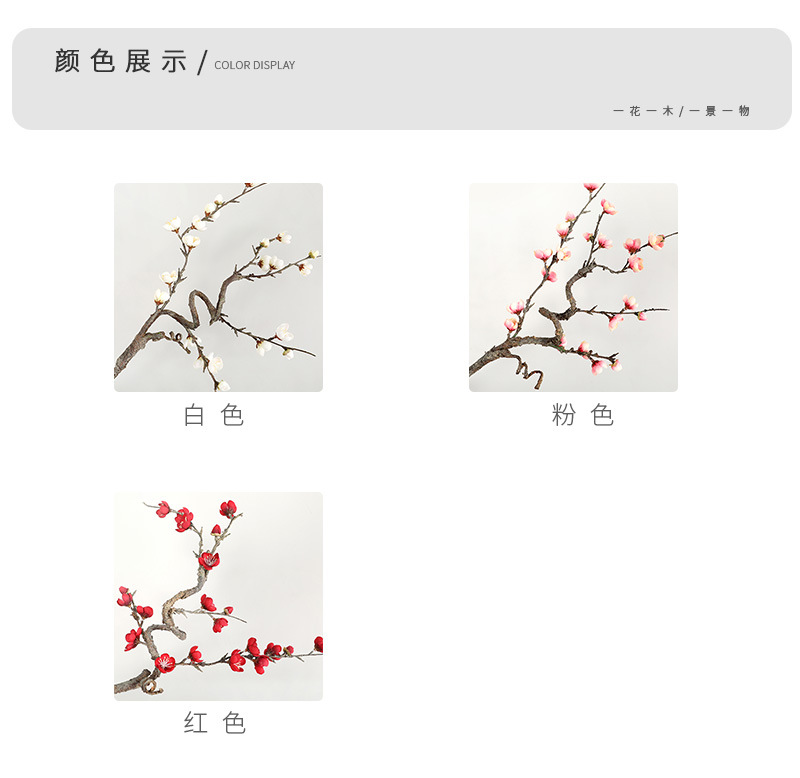Select the white plum blossom thumbnail
800x778 pixels.
(x=218, y=287)
